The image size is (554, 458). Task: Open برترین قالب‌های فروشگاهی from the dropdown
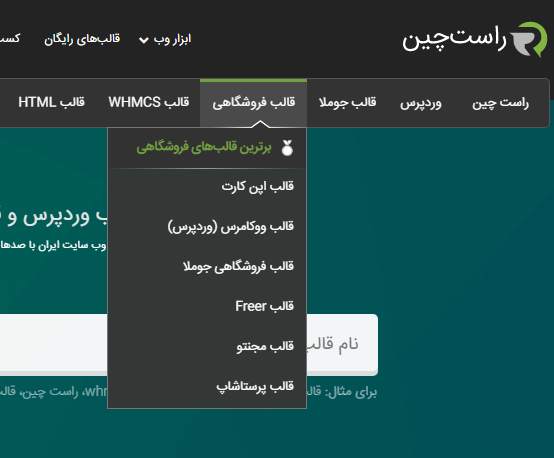204,147
